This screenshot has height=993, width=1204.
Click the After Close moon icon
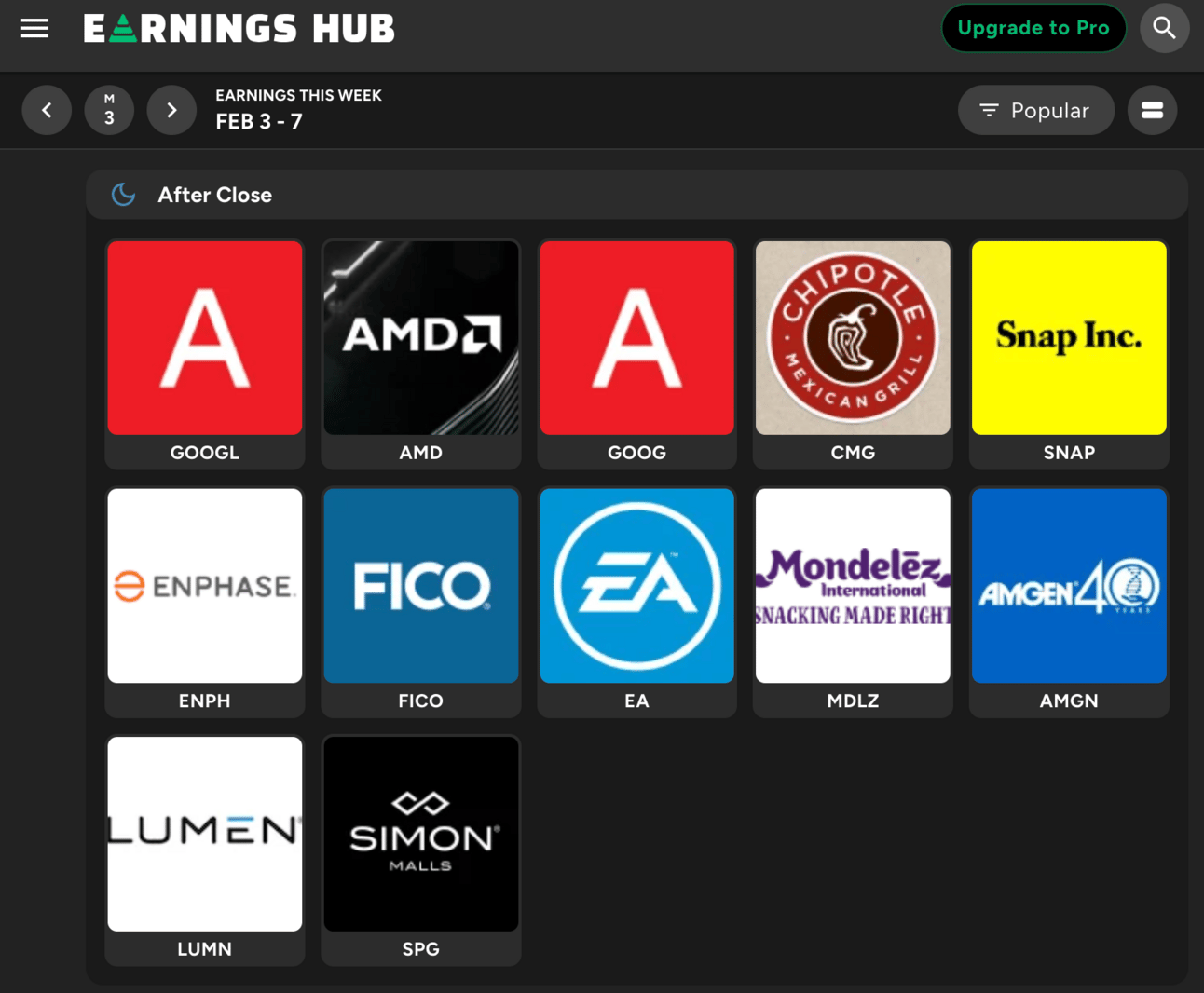click(123, 195)
